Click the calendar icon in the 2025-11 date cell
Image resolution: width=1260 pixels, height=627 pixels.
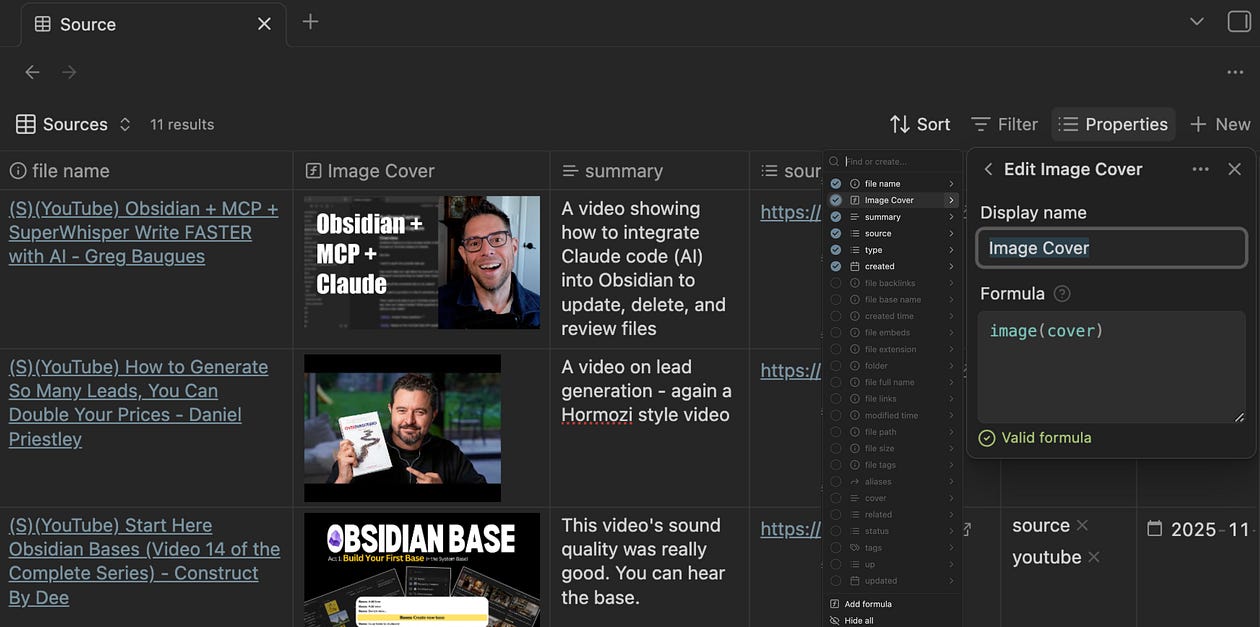pyautogui.click(x=1154, y=528)
